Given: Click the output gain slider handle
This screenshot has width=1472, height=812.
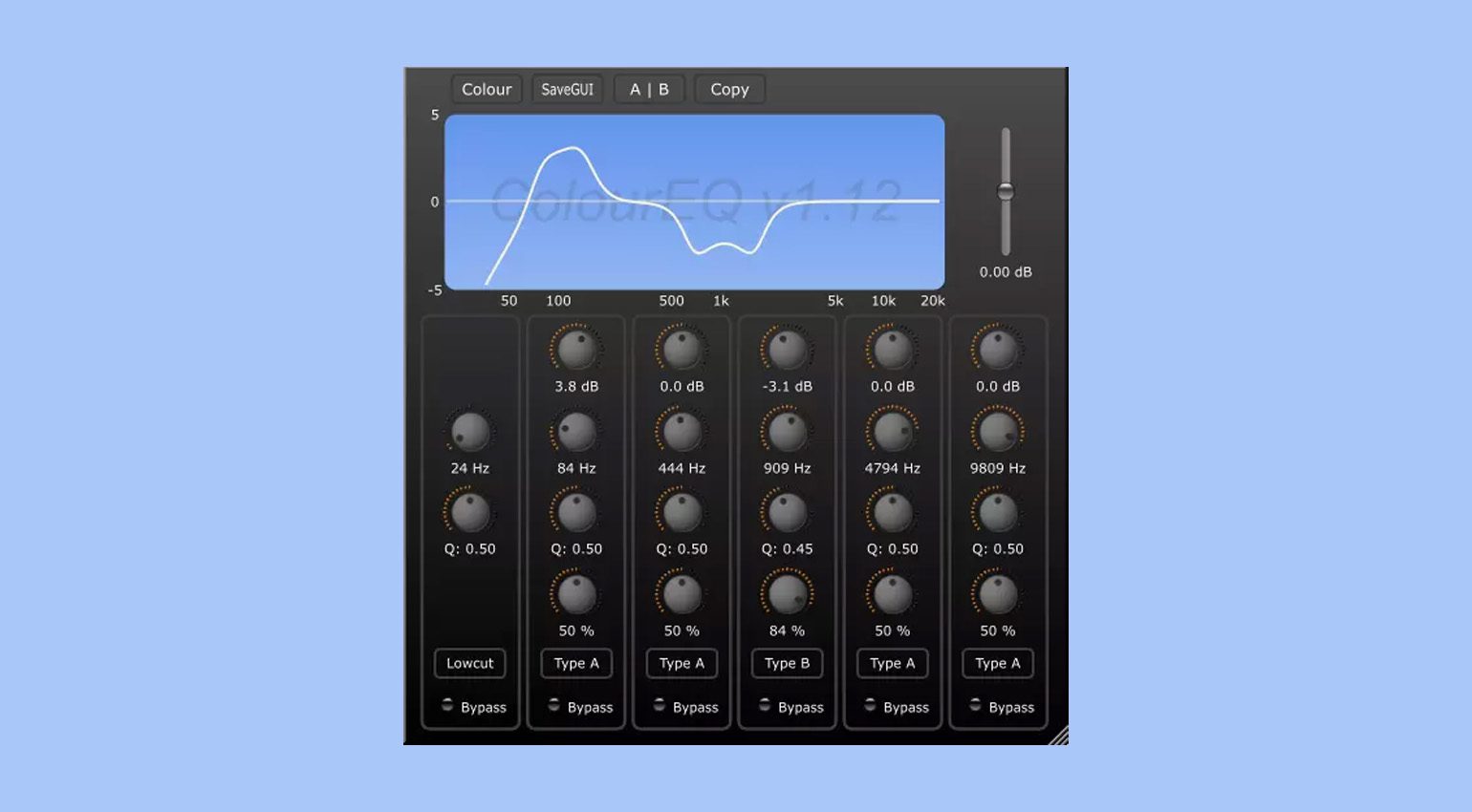Looking at the screenshot, I should pyautogui.click(x=1006, y=192).
